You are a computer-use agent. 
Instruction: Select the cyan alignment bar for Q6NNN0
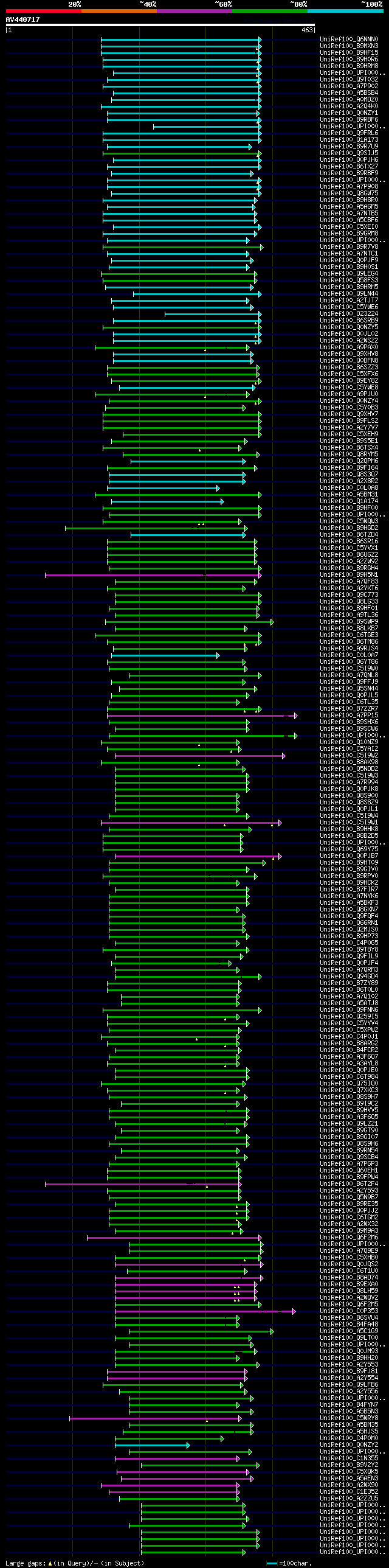(181, 40)
